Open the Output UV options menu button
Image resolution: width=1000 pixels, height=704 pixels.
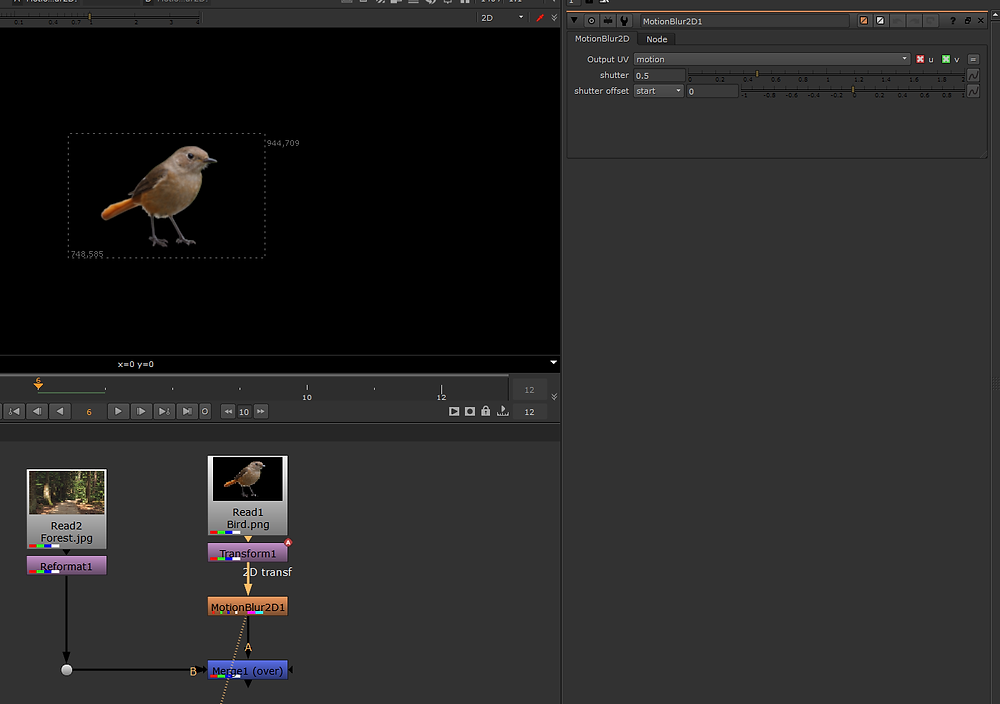(x=973, y=59)
